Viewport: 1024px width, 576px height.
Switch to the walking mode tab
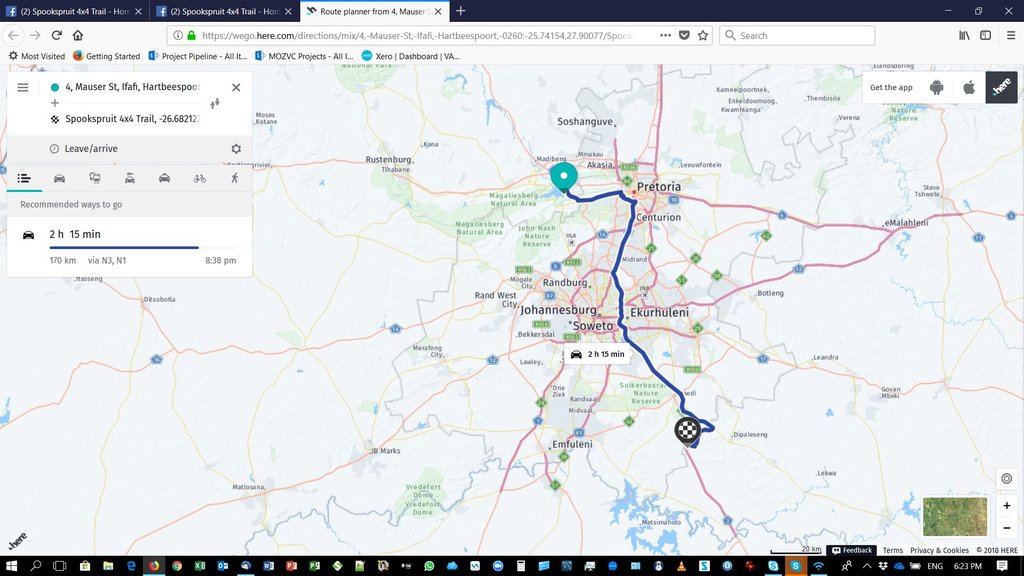[x=234, y=178]
